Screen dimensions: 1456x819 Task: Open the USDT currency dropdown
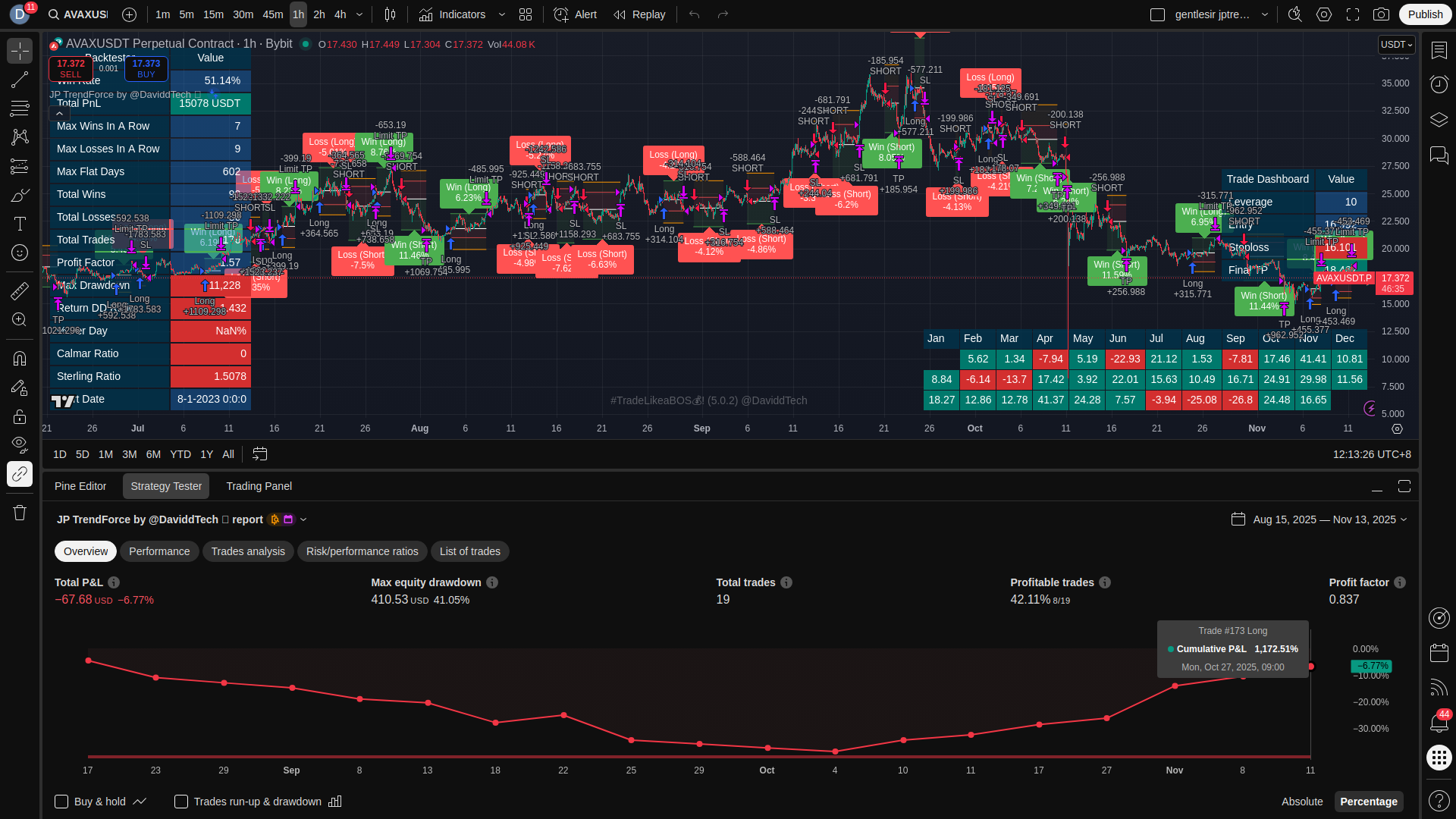click(1396, 45)
